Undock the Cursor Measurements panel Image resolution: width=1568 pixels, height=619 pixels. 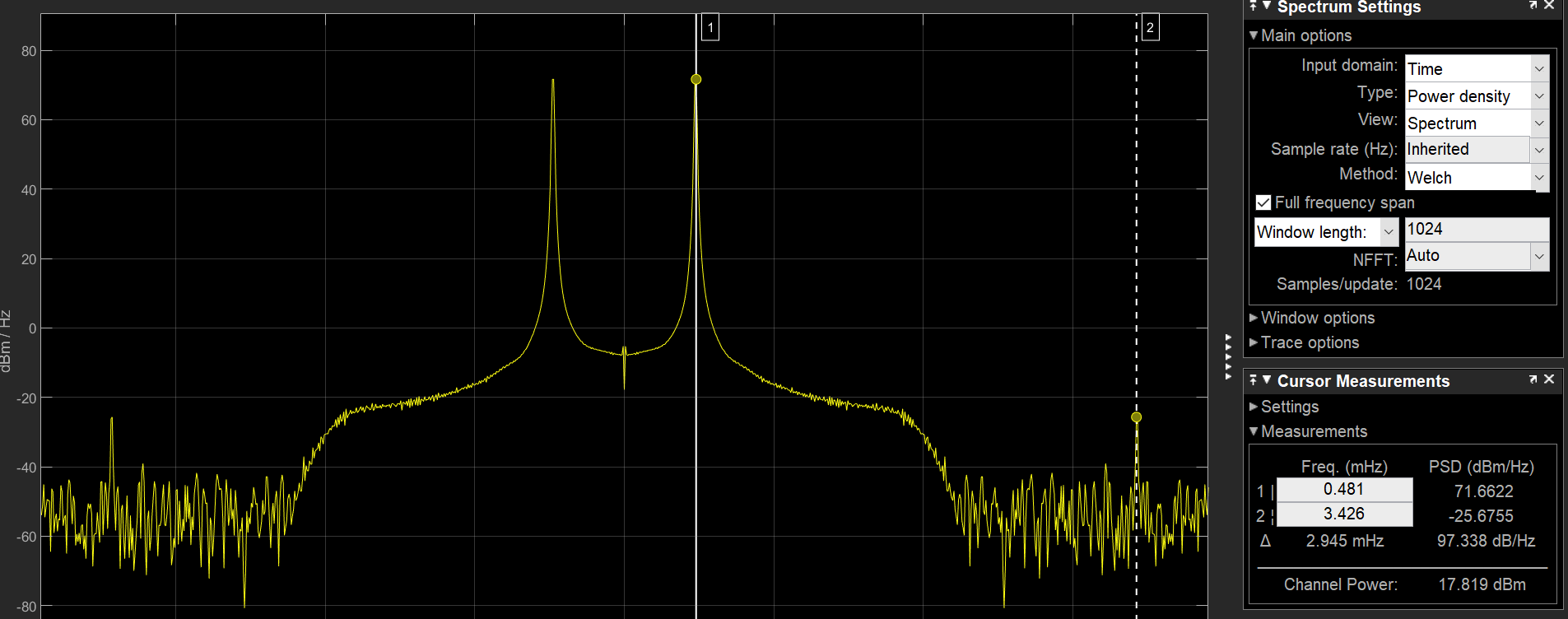click(1533, 379)
